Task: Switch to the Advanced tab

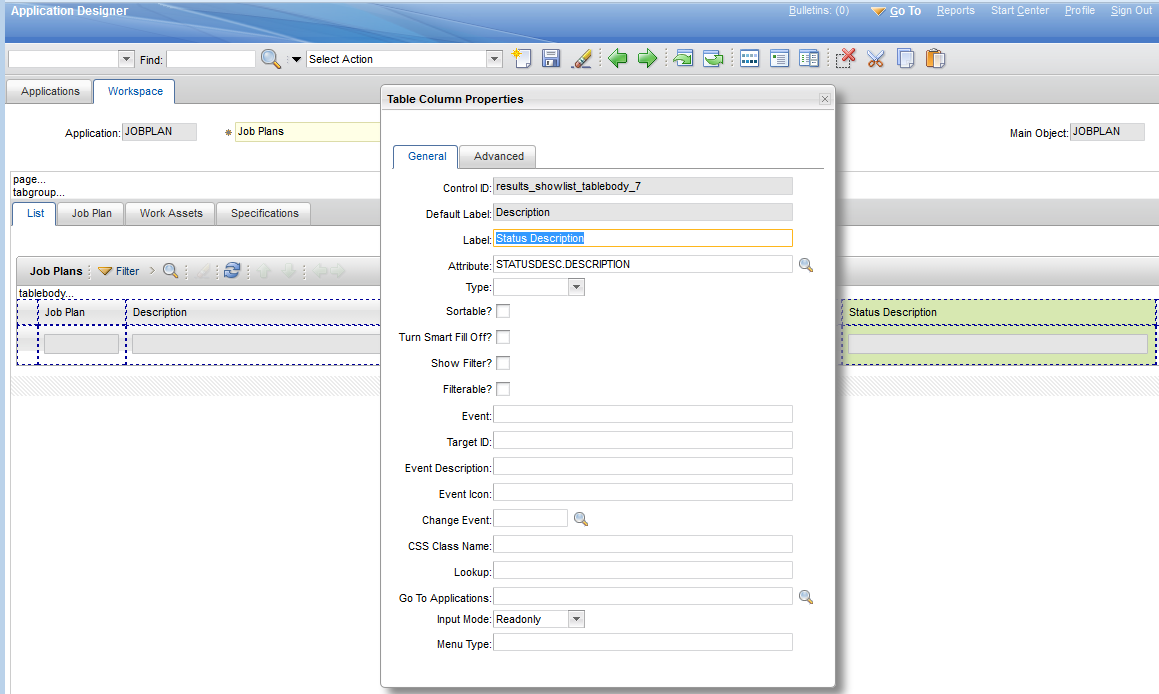Action: [x=497, y=156]
